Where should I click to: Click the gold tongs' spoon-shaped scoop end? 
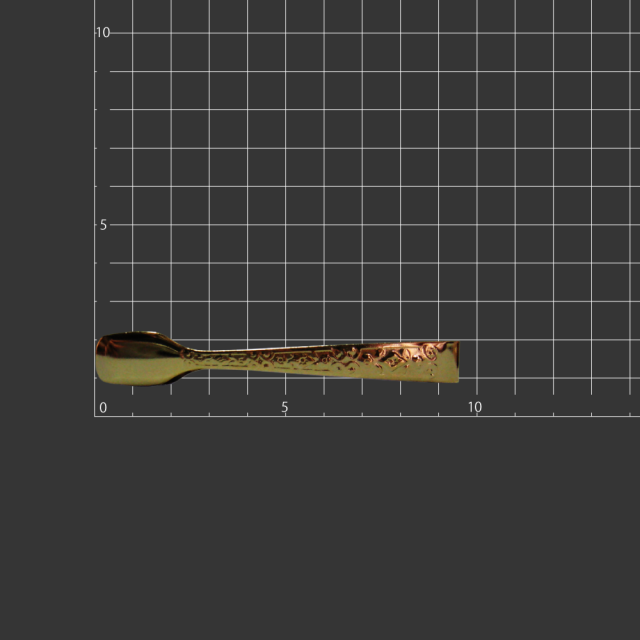coord(135,359)
